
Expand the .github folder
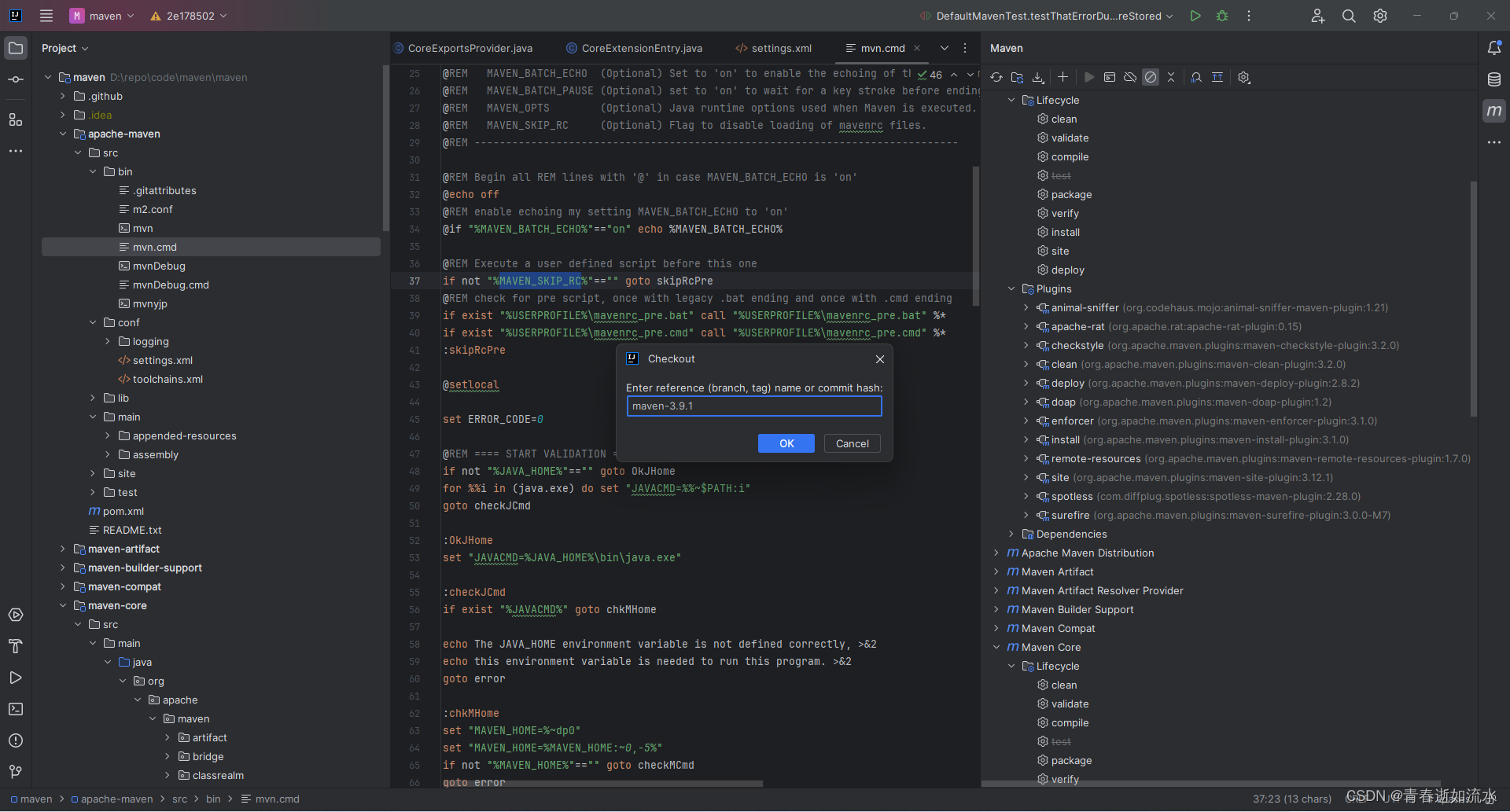coord(63,96)
